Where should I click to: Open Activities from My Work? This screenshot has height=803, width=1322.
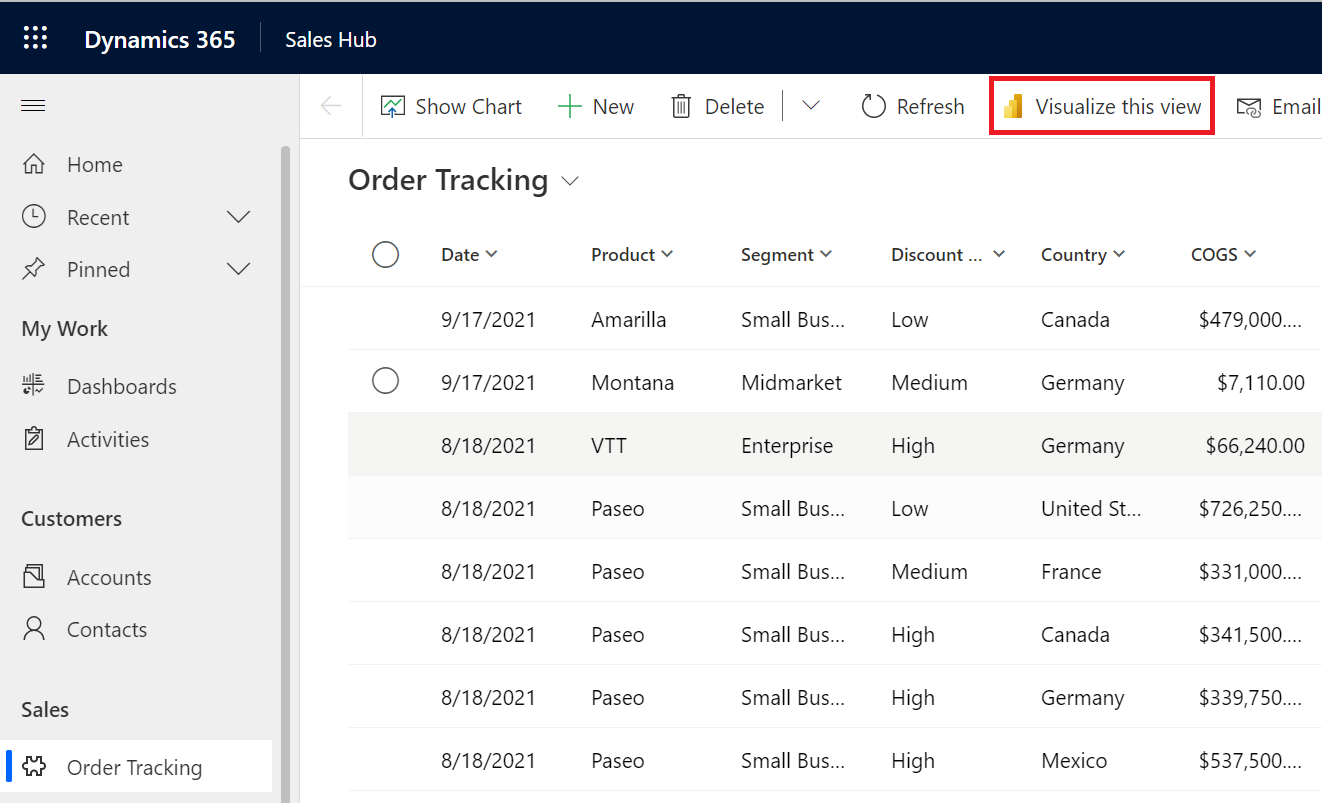coord(108,439)
